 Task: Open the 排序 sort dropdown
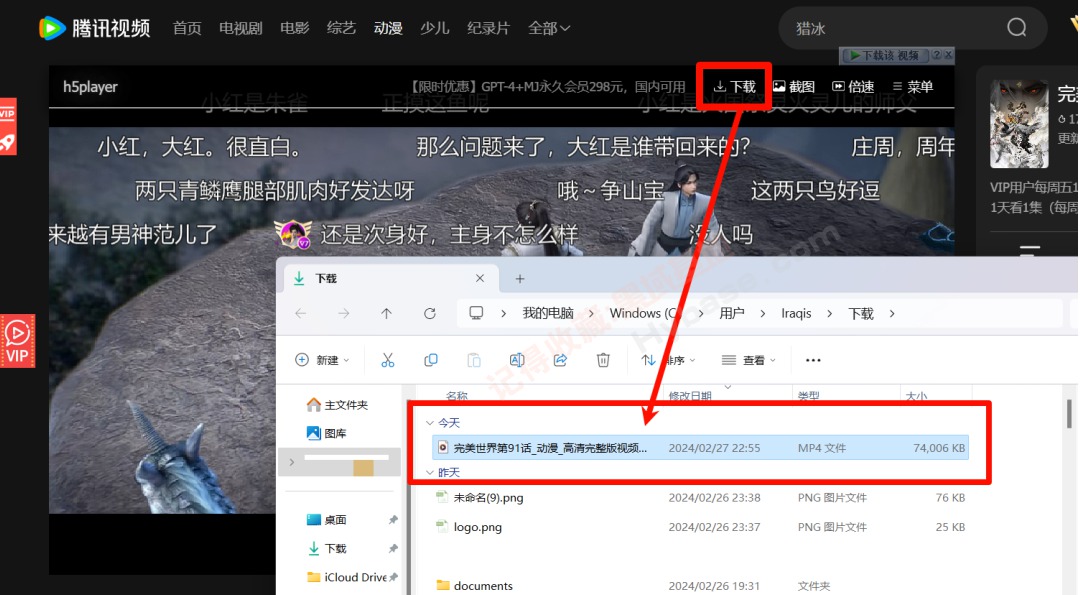click(x=669, y=359)
